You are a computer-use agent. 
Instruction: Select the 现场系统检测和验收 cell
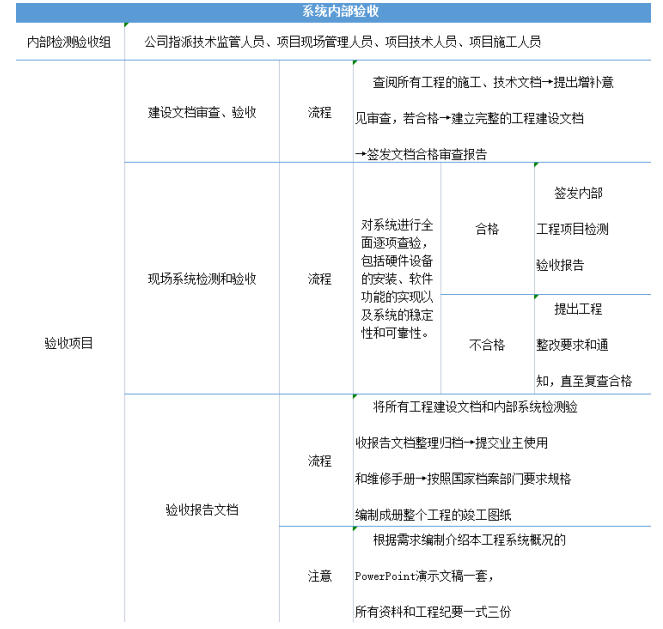click(202, 279)
